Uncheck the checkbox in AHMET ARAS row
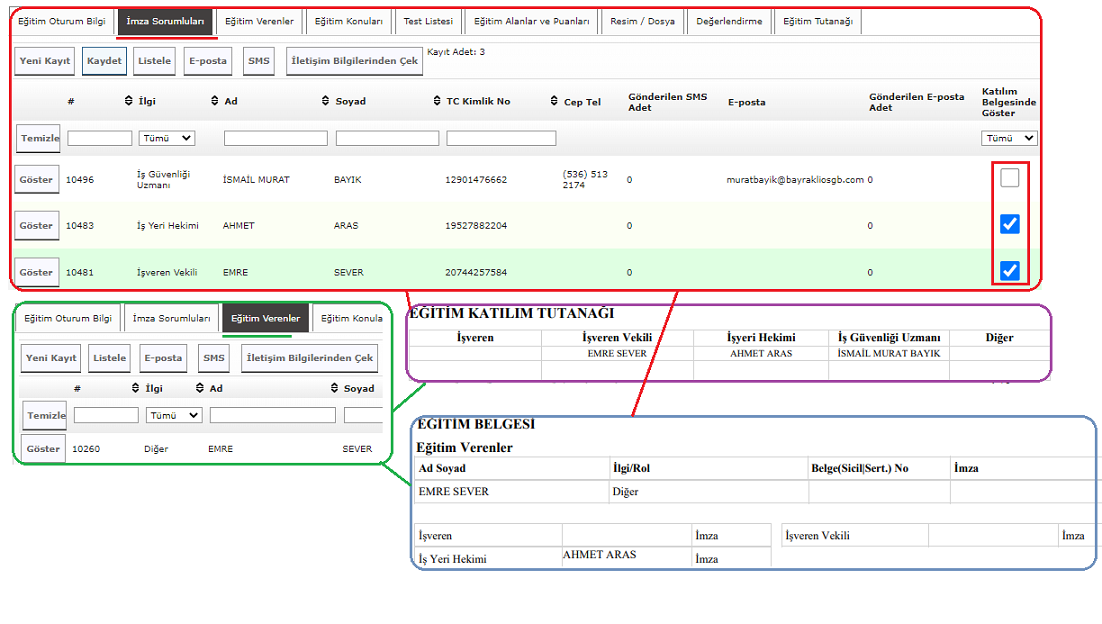The height and width of the screenshot is (624, 1102). 1010,224
